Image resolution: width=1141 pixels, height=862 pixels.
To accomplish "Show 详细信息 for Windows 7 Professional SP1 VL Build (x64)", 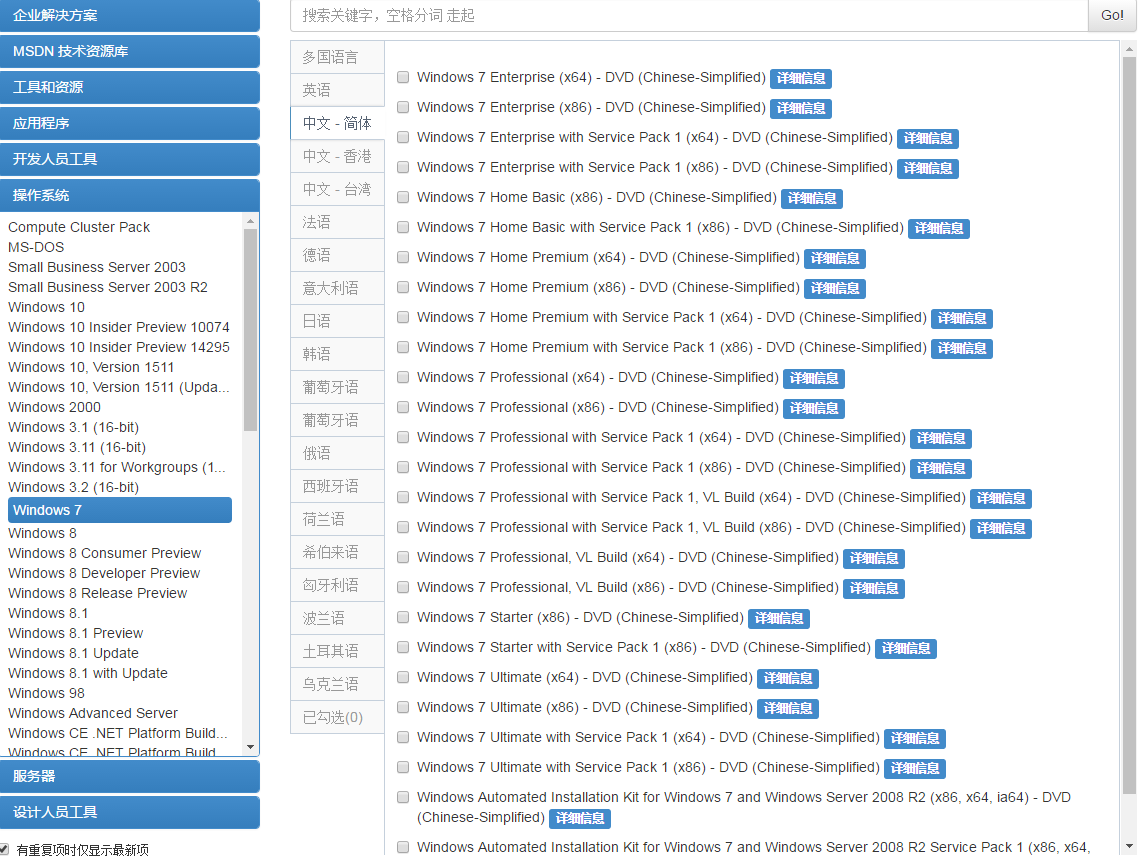I will click(x=1001, y=498).
